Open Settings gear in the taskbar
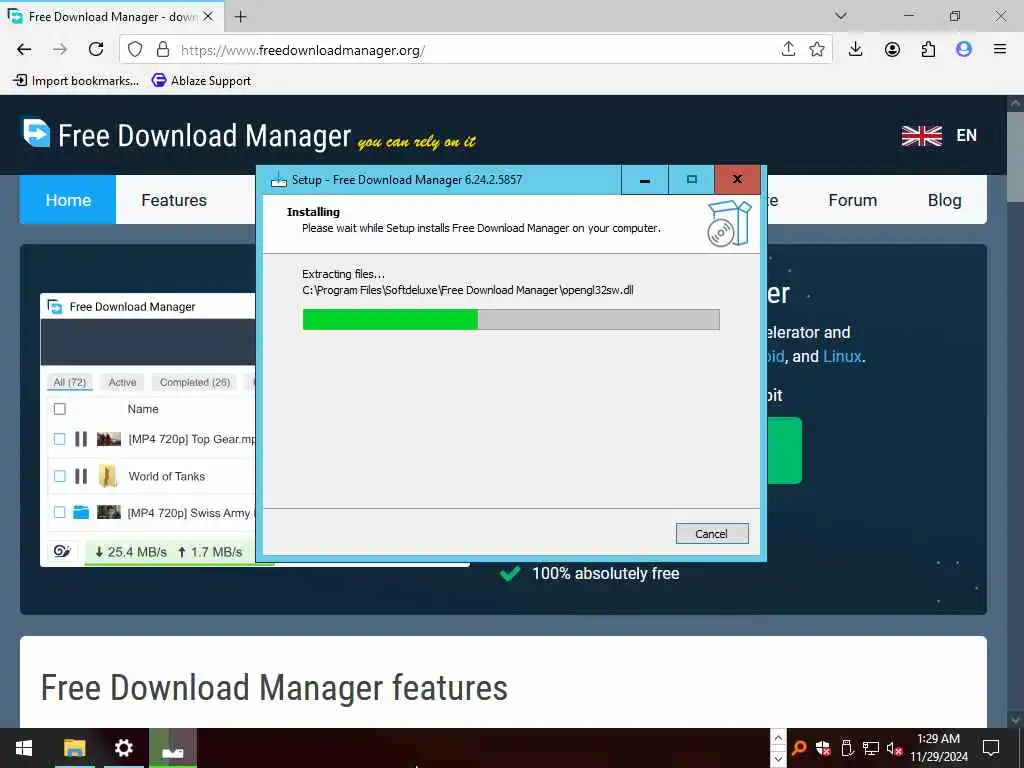This screenshot has width=1024, height=768. coord(123,748)
